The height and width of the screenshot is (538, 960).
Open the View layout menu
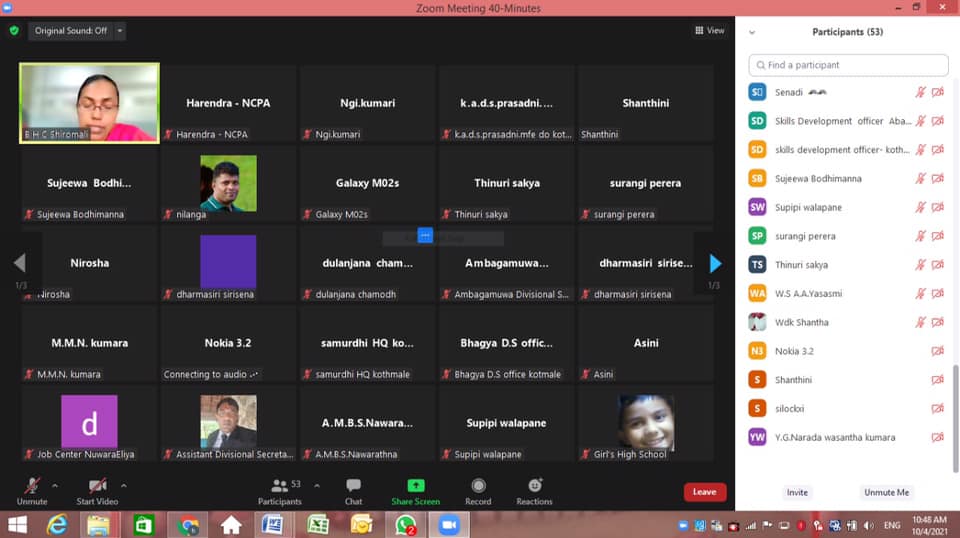(x=710, y=31)
